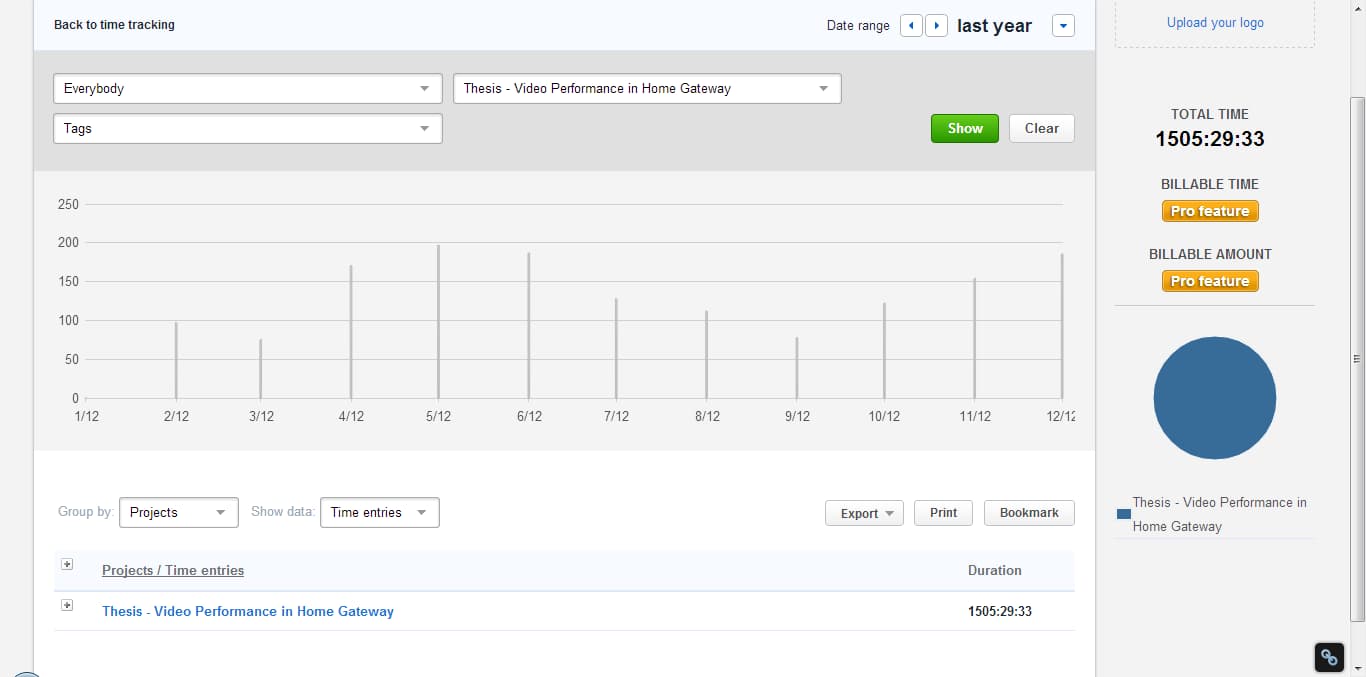Open Thesis - Video Performance project link

tap(248, 611)
